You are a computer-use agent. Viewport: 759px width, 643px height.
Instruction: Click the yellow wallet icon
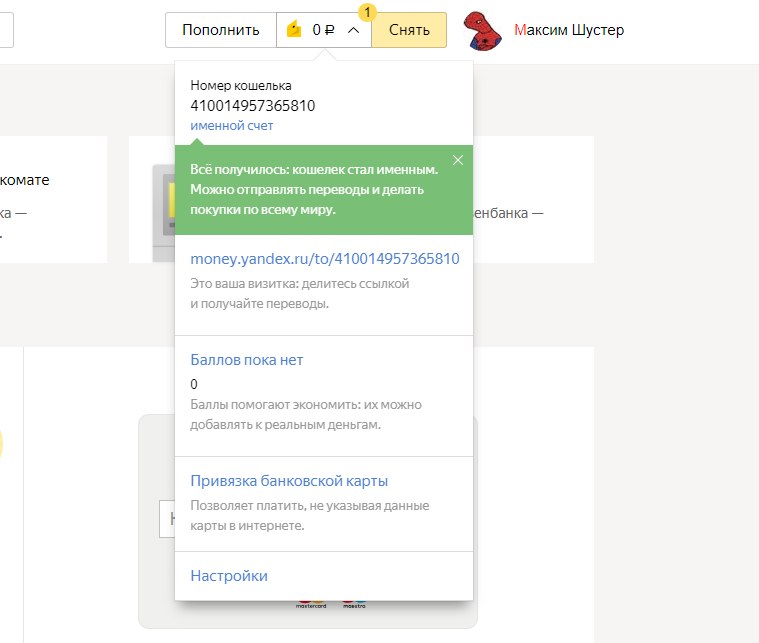point(294,30)
